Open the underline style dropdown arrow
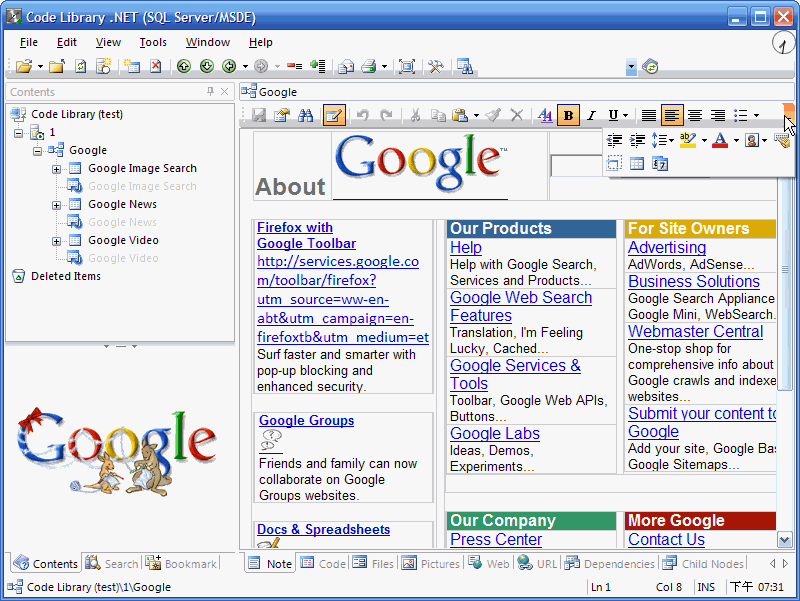The image size is (800, 601). [626, 115]
